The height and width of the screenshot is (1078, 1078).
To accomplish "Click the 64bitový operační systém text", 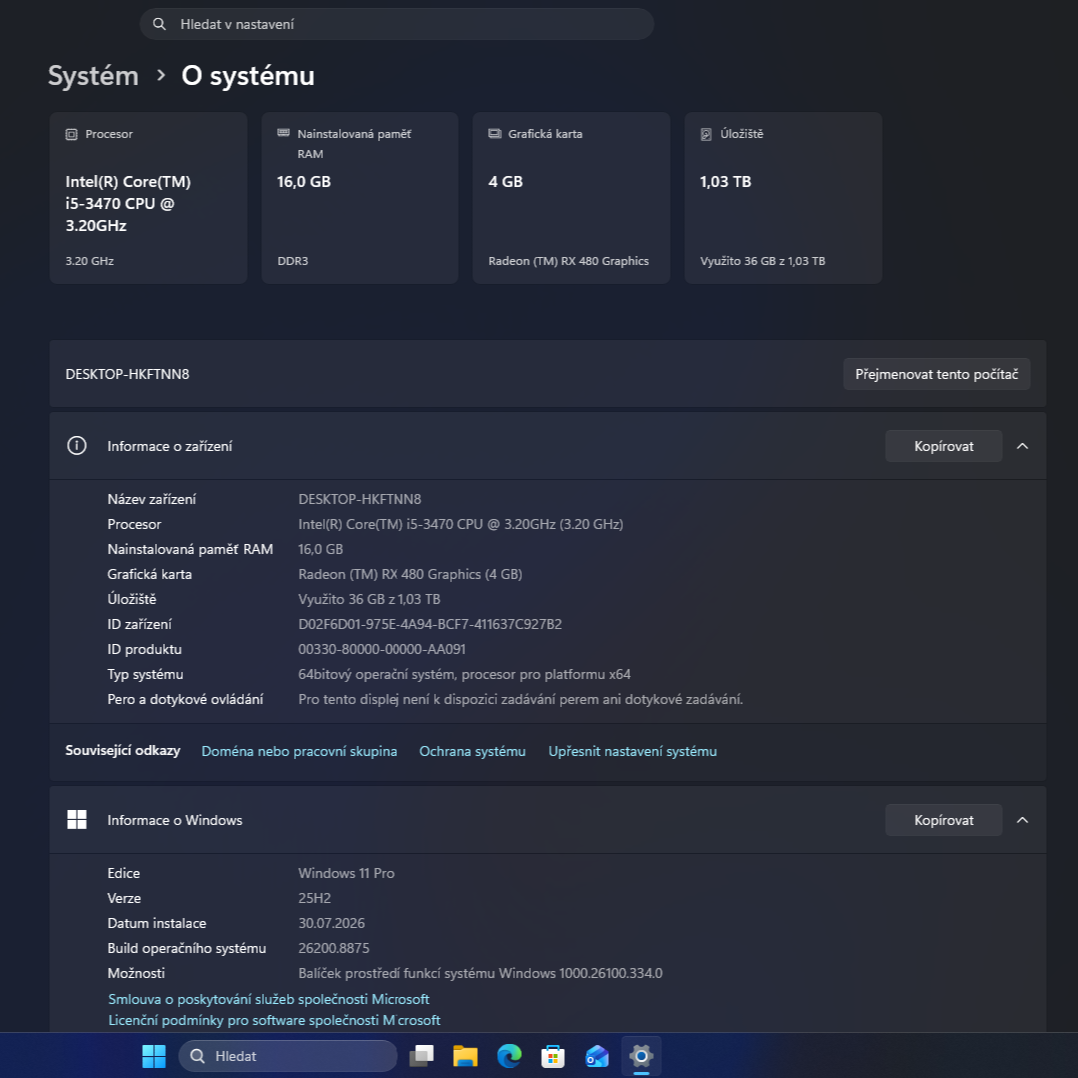I will click(464, 674).
